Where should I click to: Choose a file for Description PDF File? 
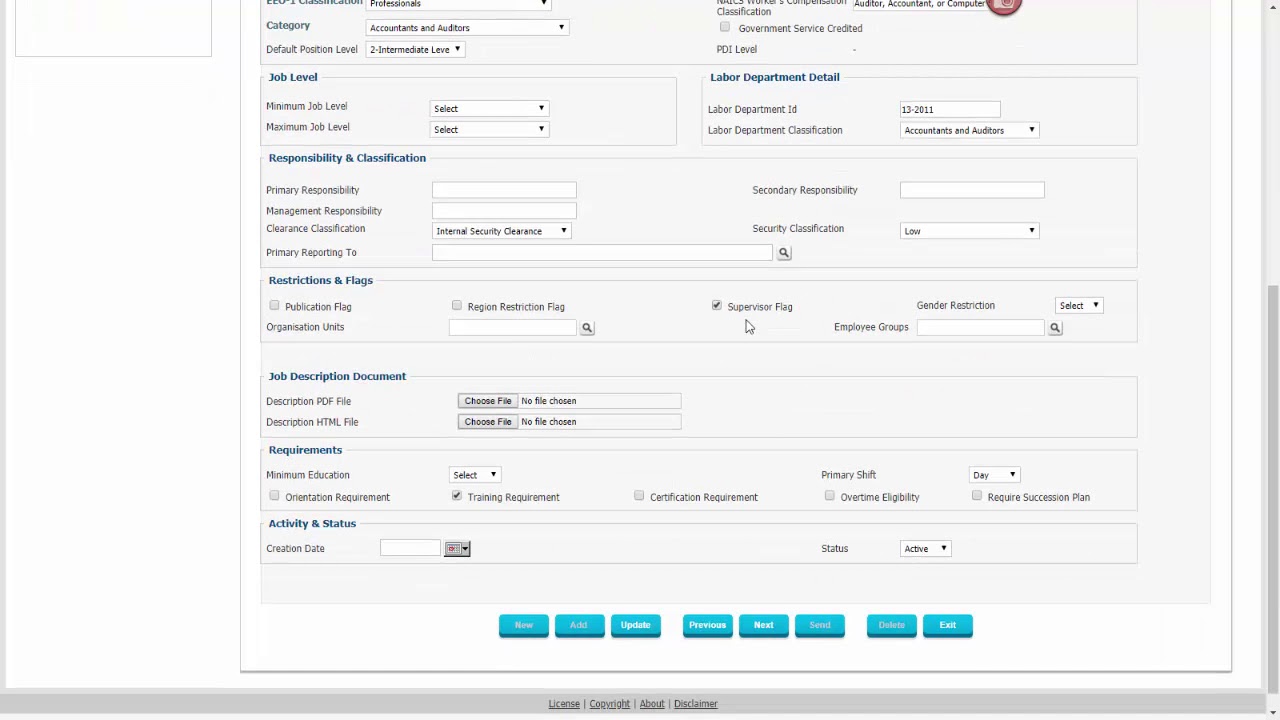[488, 401]
